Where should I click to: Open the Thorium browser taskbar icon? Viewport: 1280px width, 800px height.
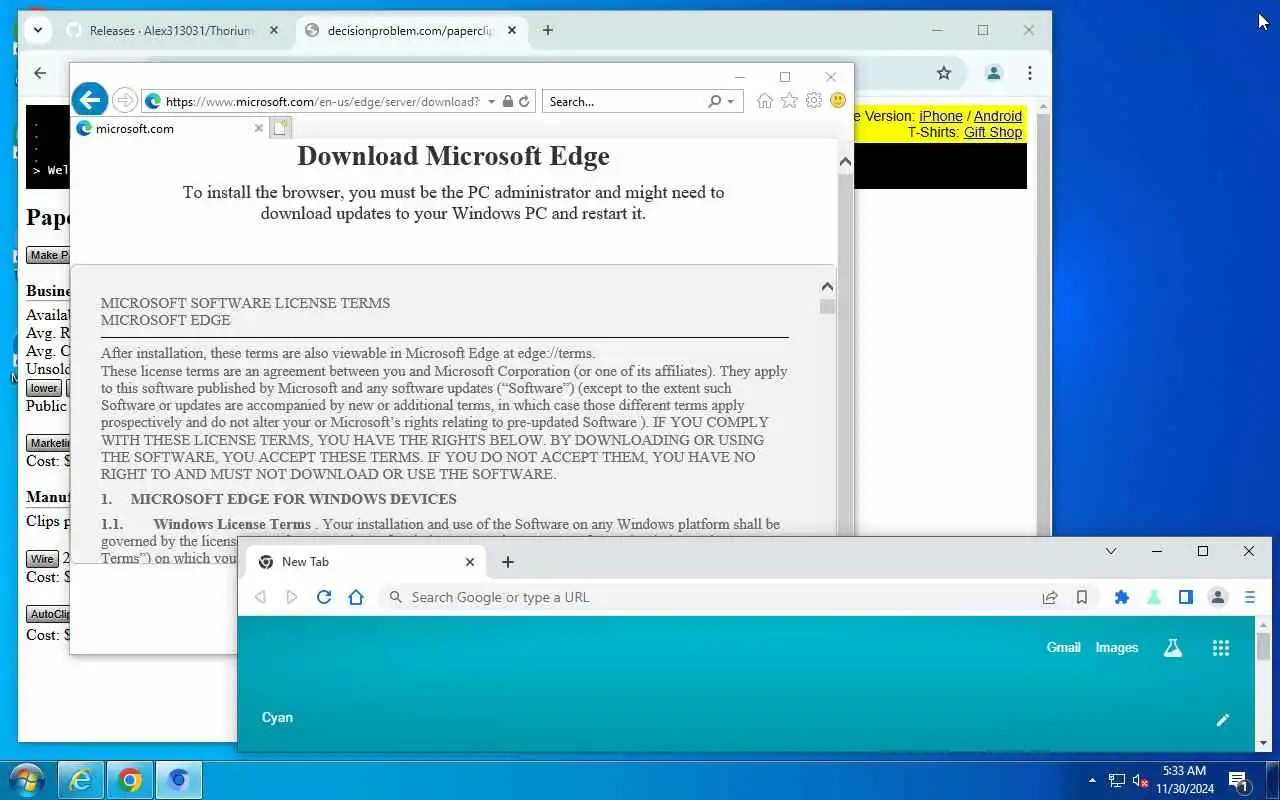click(x=179, y=780)
